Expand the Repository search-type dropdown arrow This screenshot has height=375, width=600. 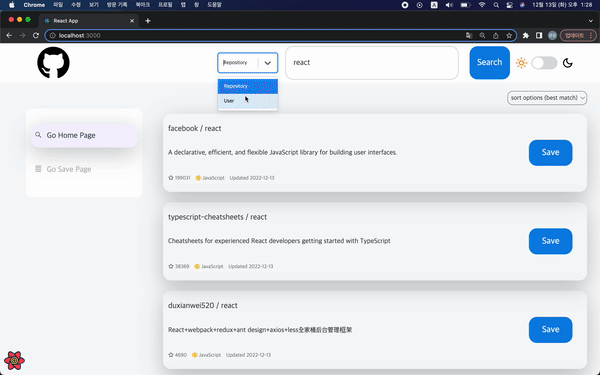click(267, 63)
